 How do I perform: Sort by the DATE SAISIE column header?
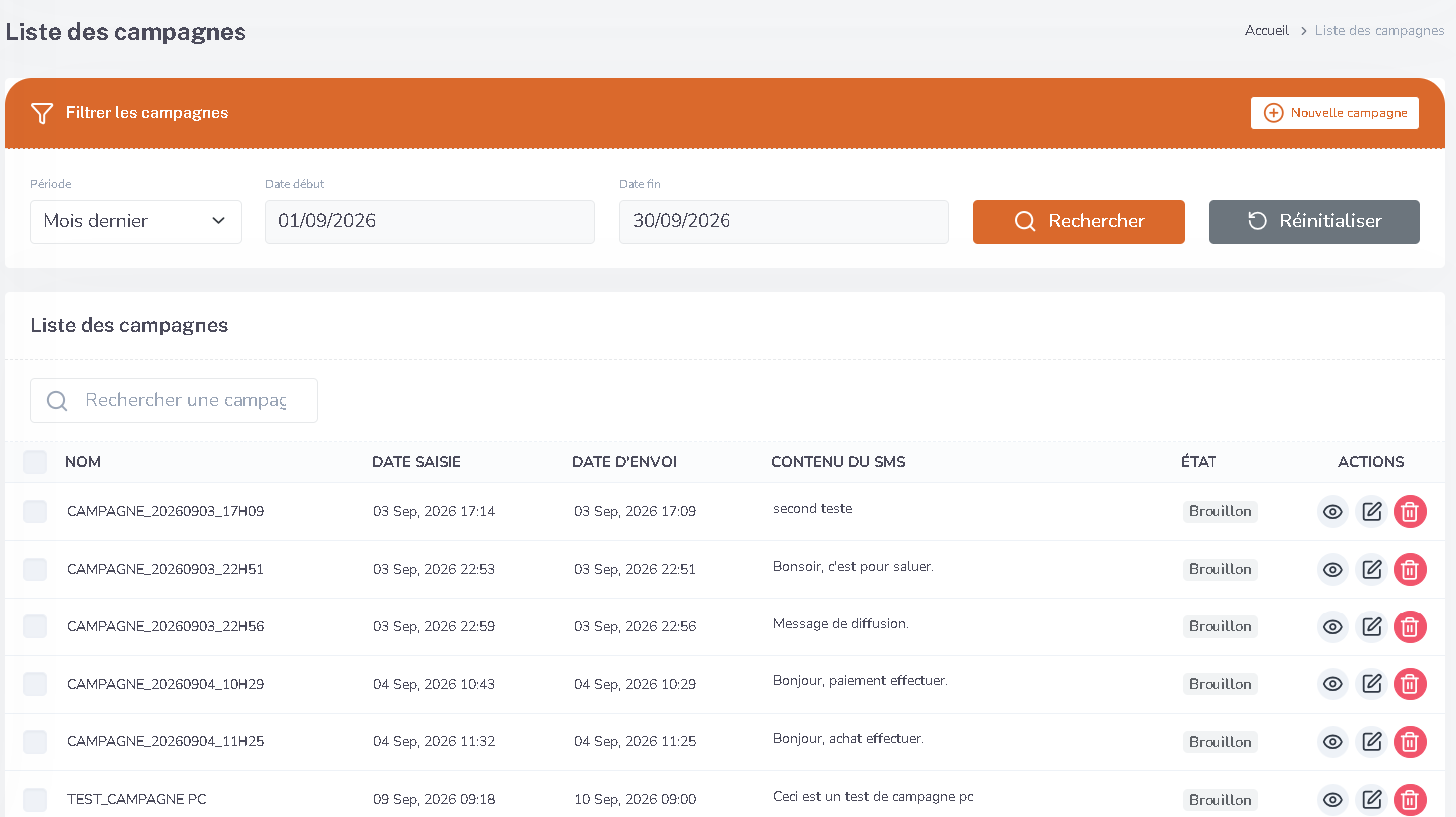(x=416, y=462)
